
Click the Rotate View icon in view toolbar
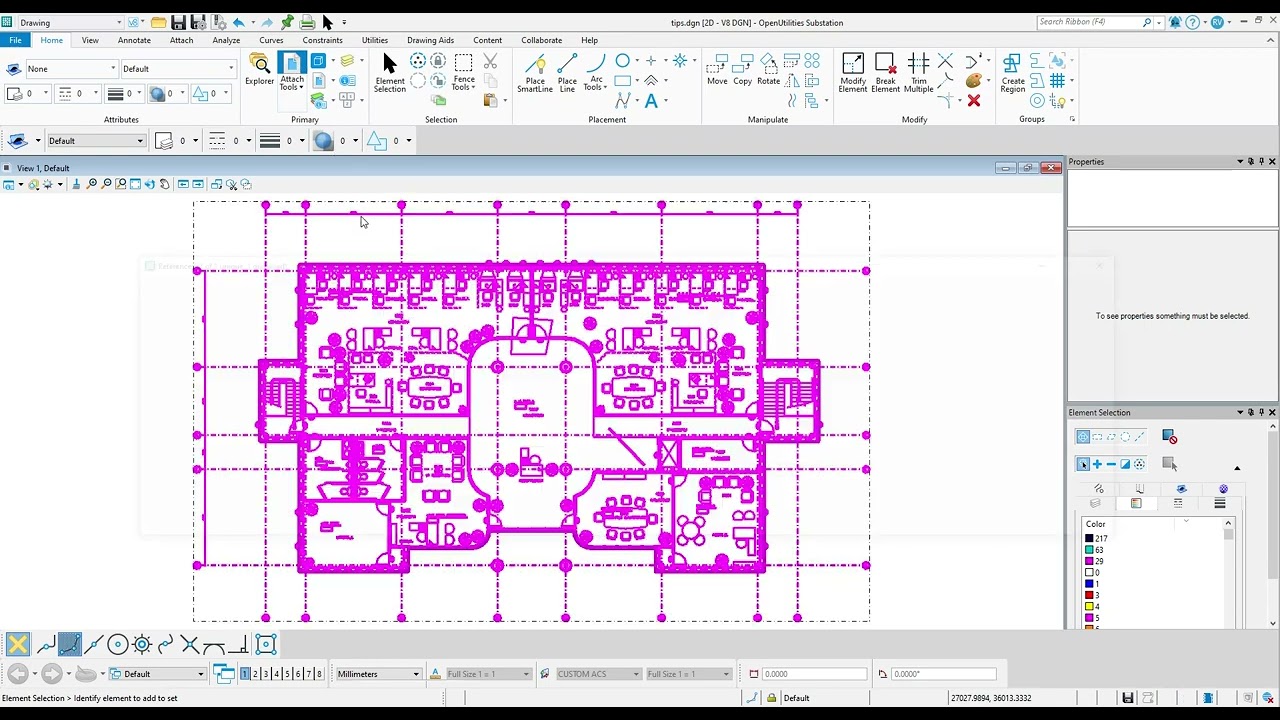150,184
